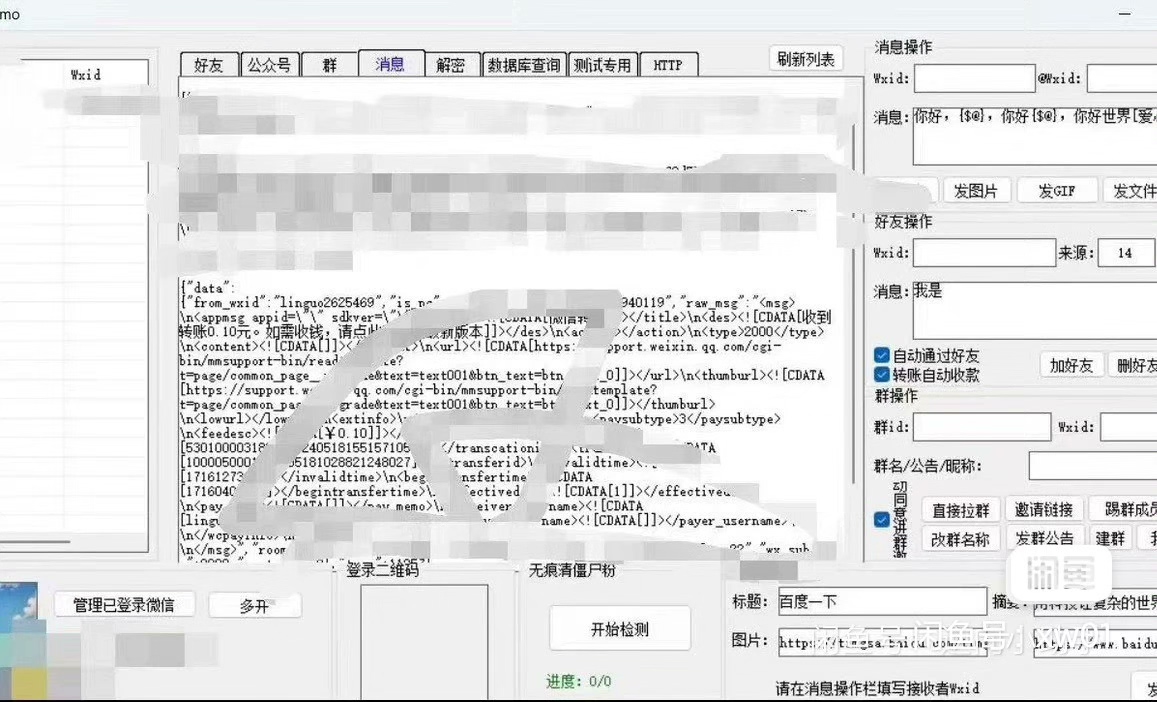Select the 测试专用 tab
This screenshot has width=1157, height=702.
pyautogui.click(x=602, y=65)
